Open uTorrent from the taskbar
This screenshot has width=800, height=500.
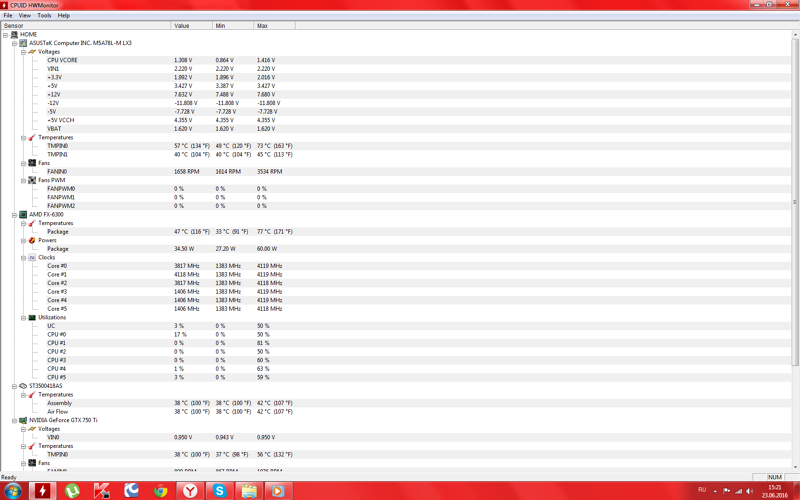[72, 491]
